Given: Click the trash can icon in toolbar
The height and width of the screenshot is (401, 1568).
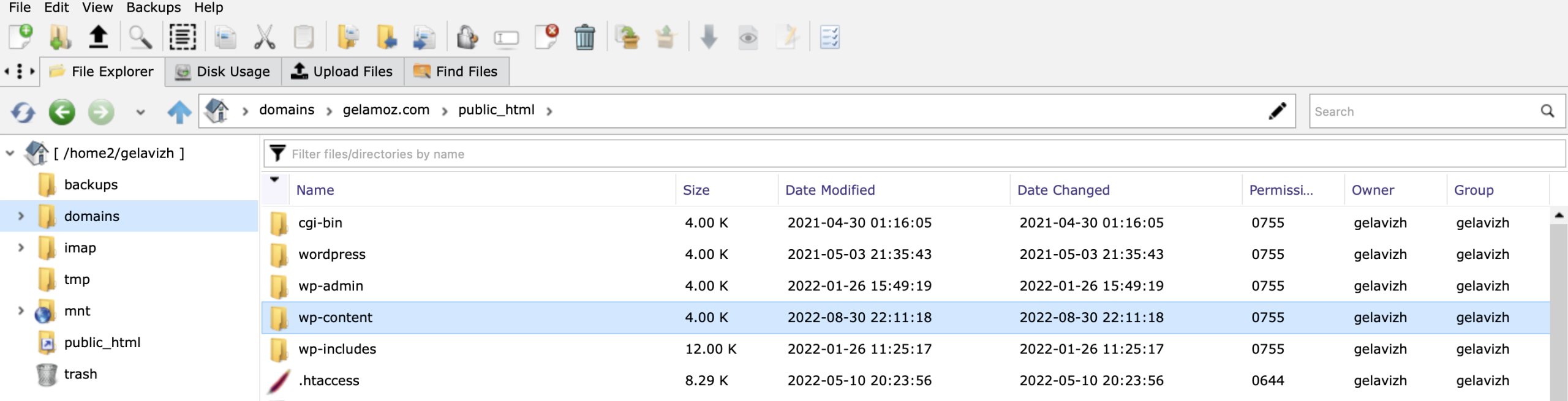Looking at the screenshot, I should click(x=585, y=37).
